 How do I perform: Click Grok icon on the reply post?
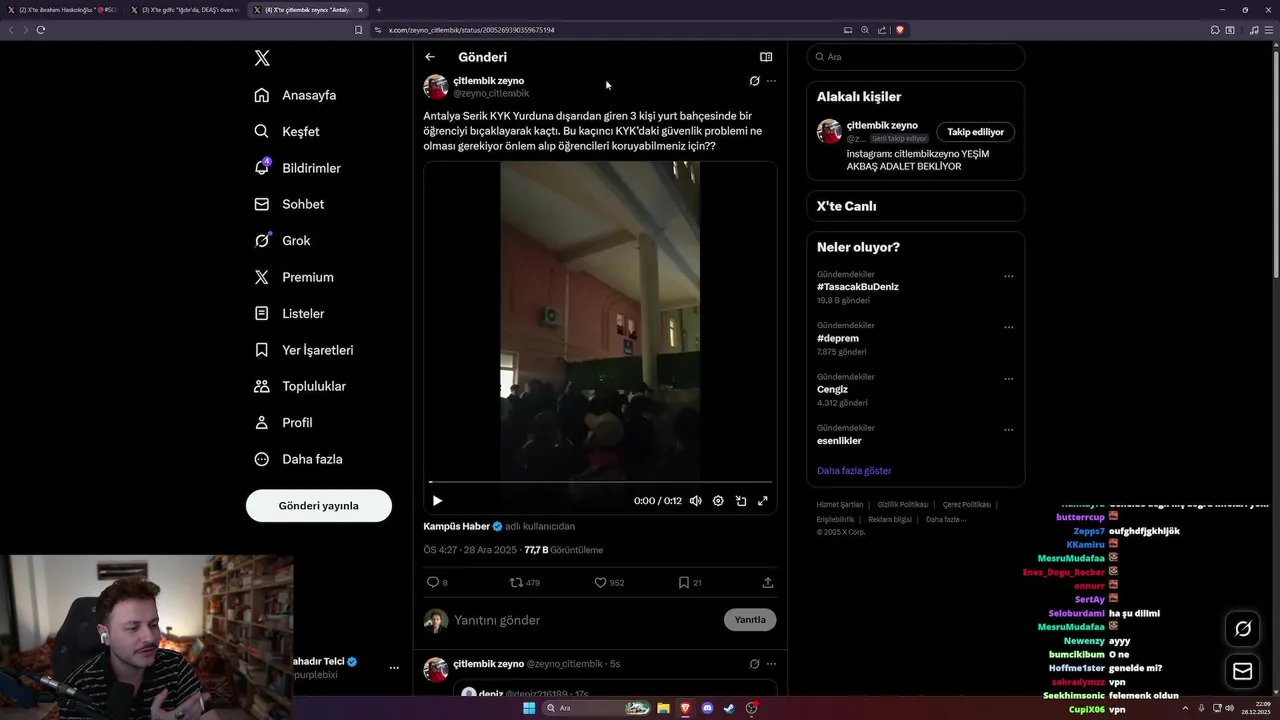pyautogui.click(x=754, y=664)
